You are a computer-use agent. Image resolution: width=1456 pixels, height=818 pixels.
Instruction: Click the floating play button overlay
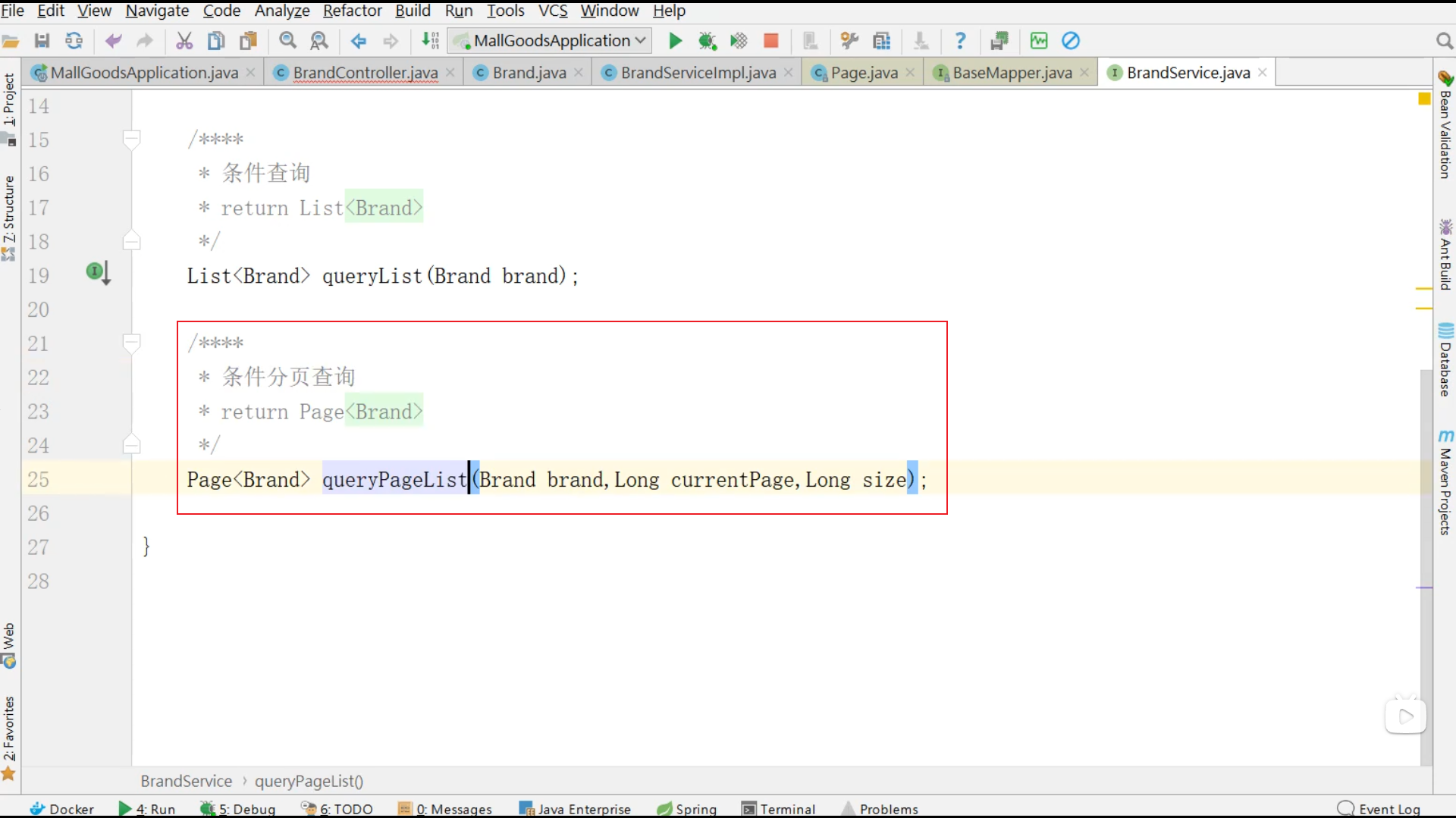tap(1405, 716)
